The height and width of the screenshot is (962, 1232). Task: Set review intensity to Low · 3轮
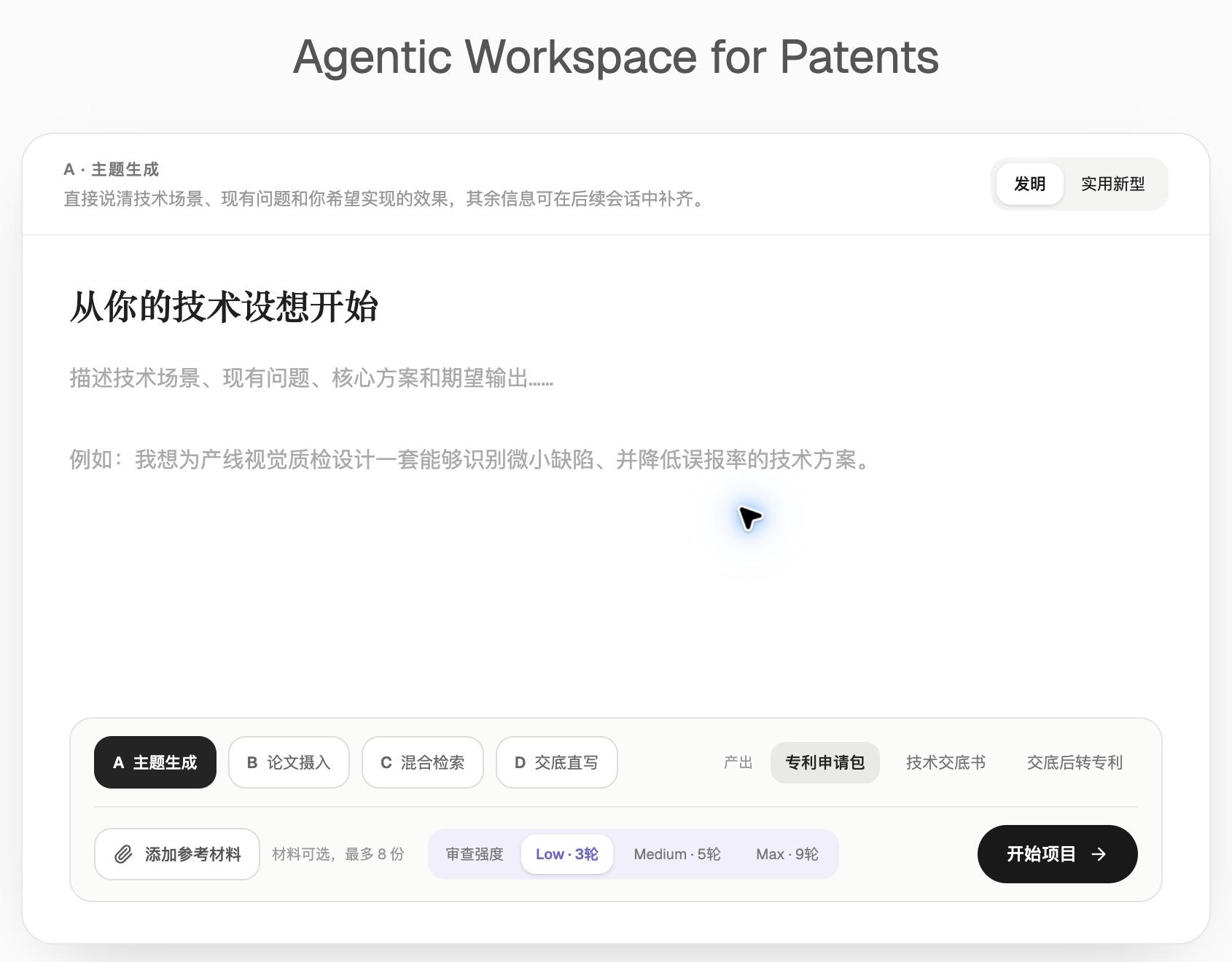click(566, 854)
